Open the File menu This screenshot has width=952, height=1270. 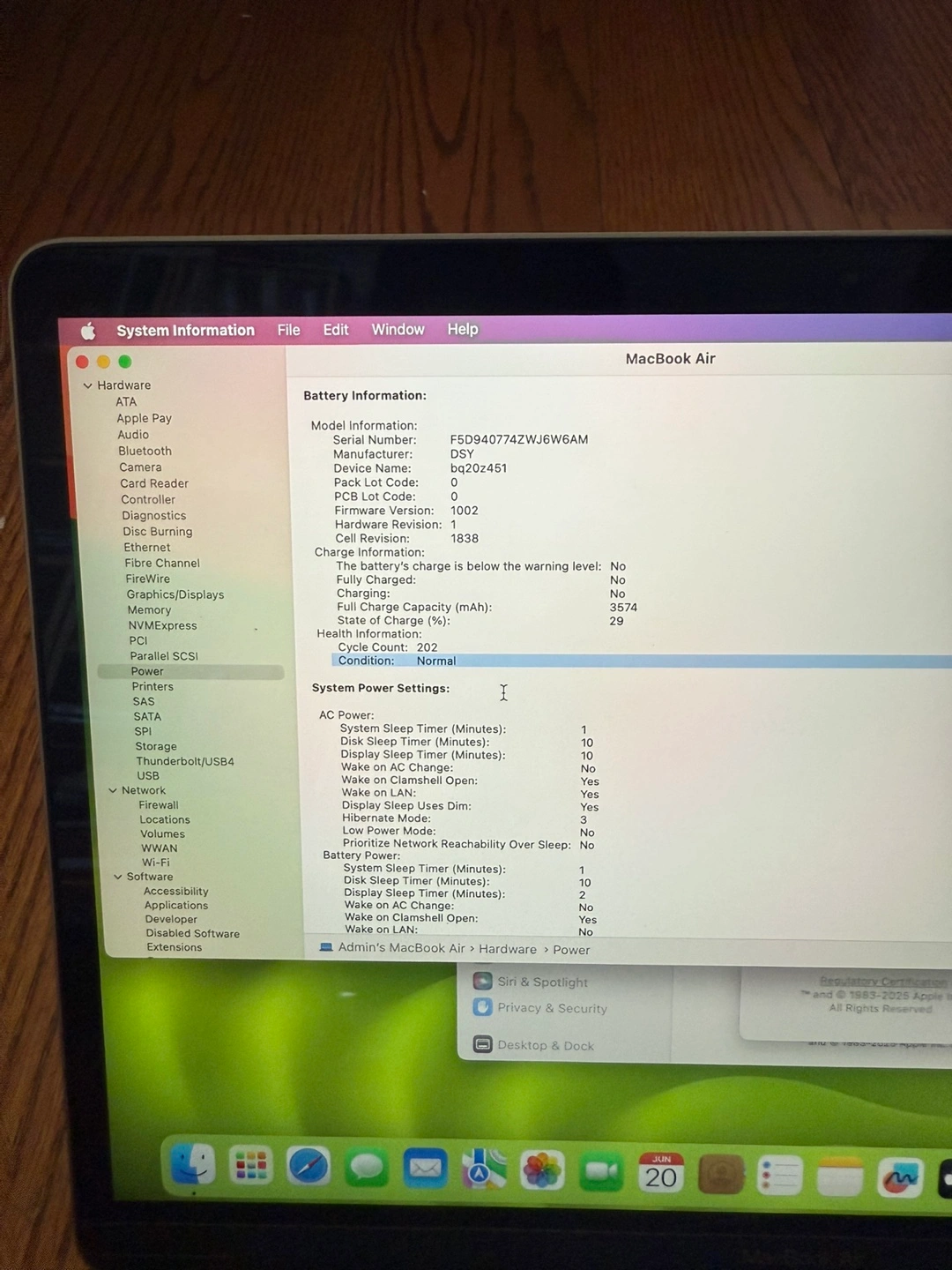pyautogui.click(x=288, y=330)
